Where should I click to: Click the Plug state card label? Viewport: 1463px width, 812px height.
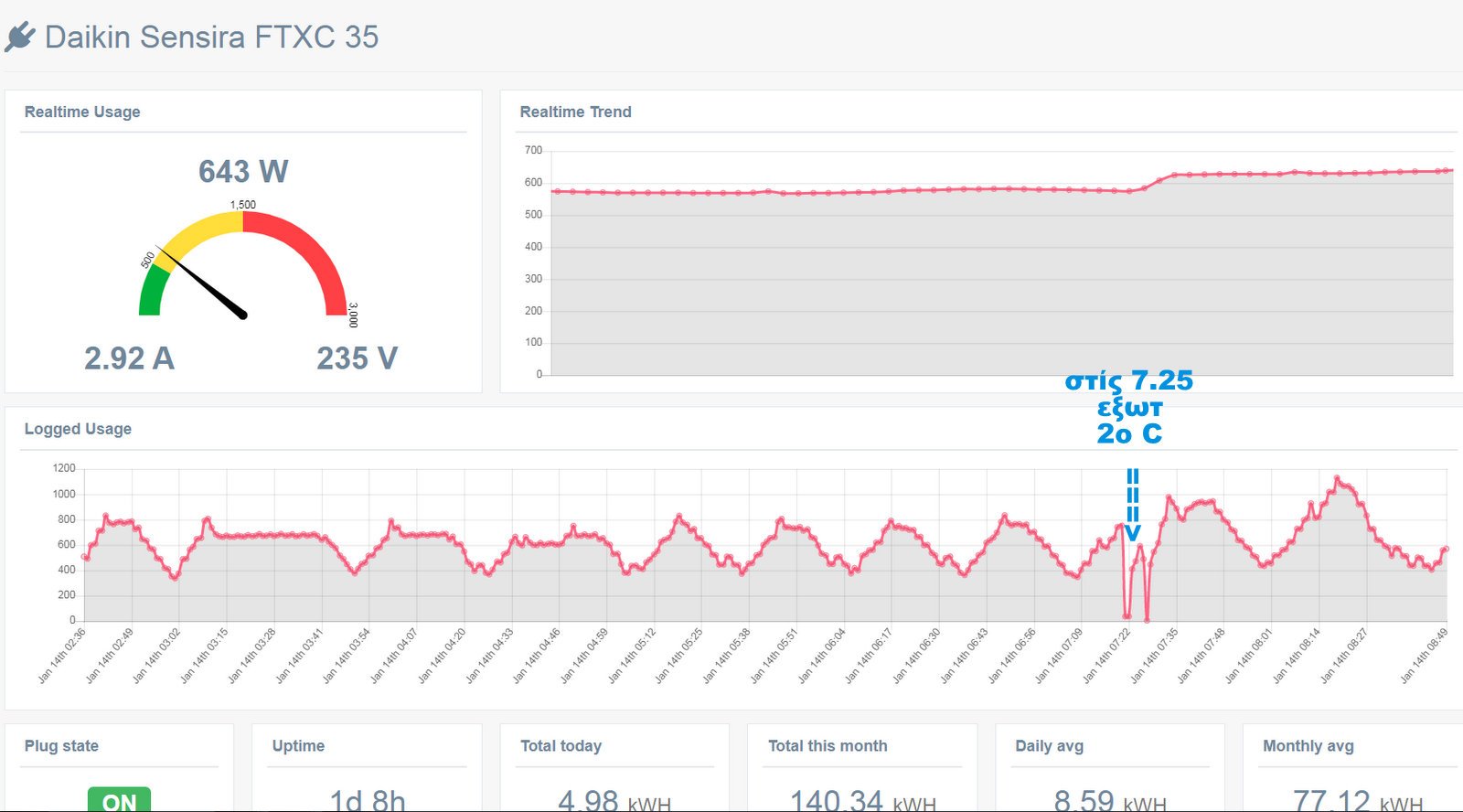tap(61, 746)
